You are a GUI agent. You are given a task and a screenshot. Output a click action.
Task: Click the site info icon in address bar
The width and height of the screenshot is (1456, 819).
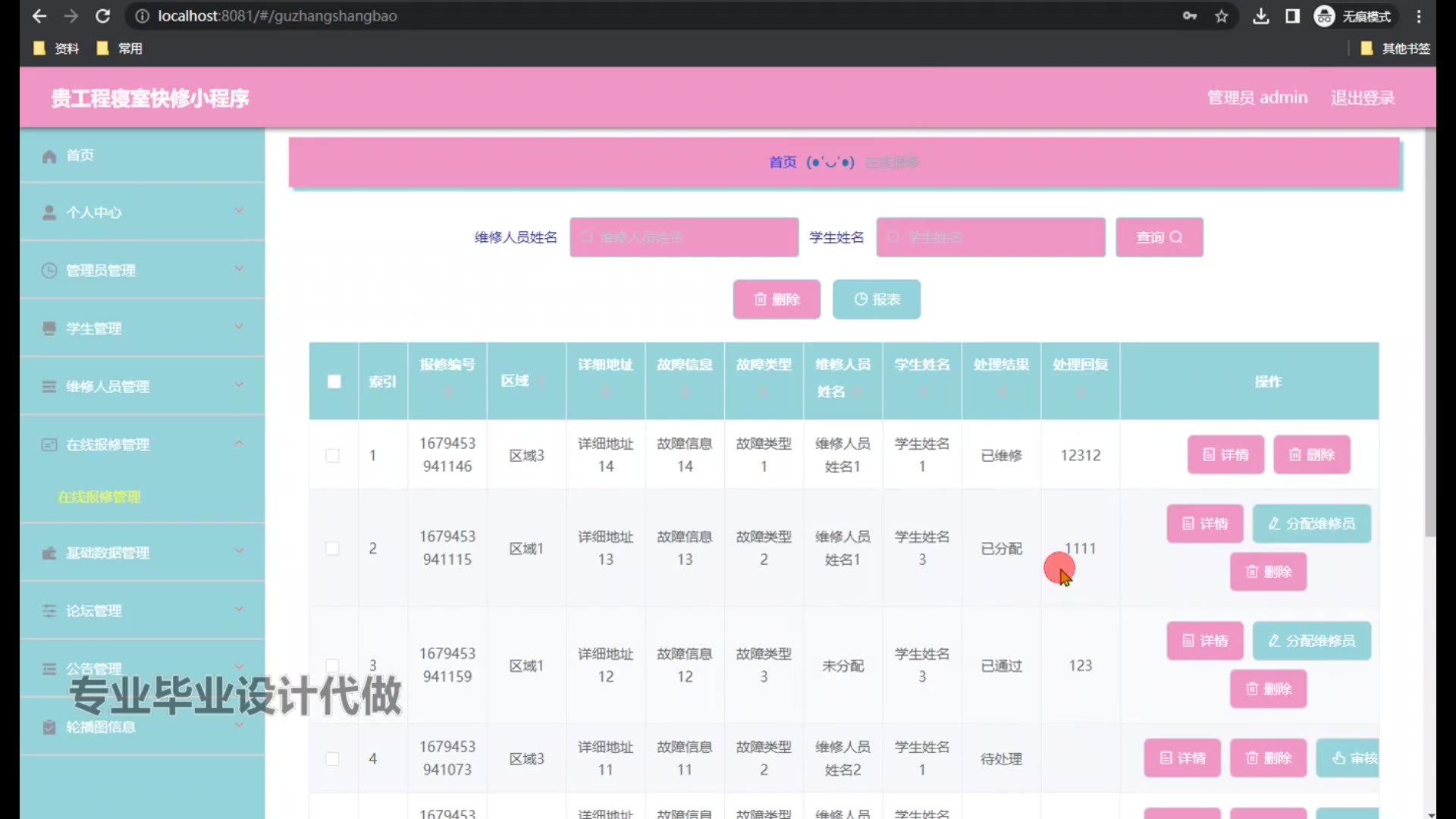(142, 16)
